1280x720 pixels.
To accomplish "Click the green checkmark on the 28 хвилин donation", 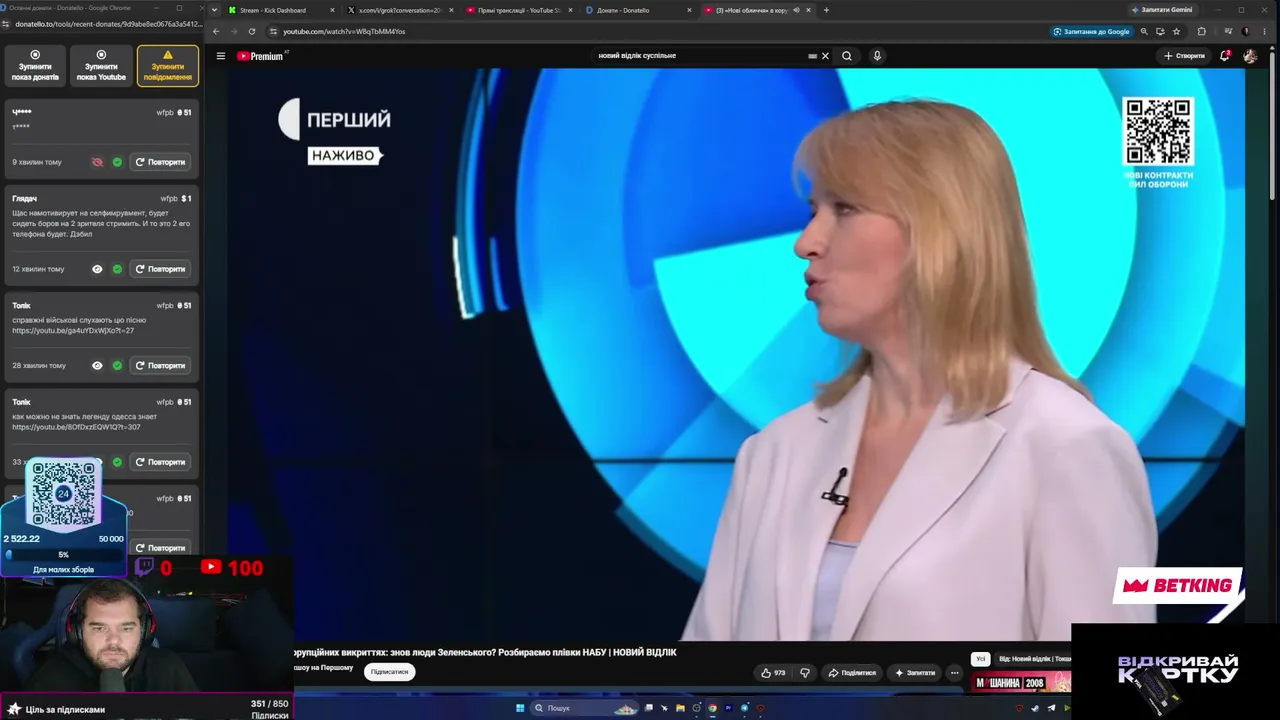I will 117,365.
